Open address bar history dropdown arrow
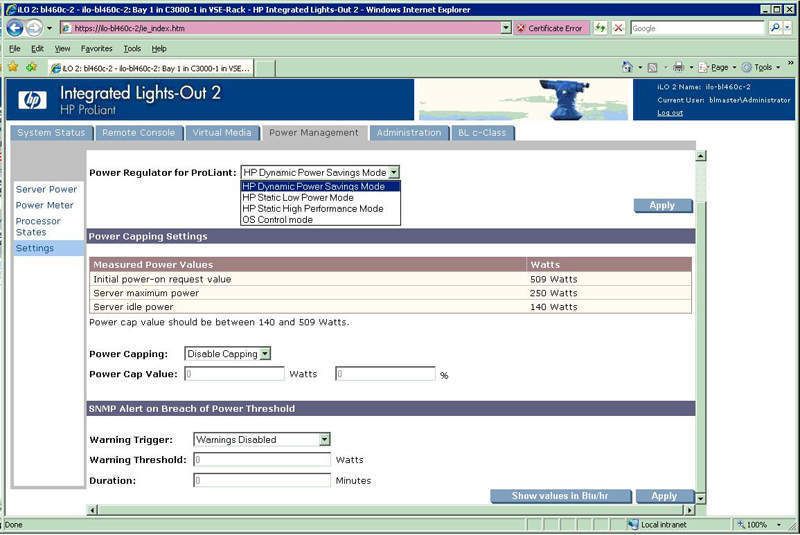This screenshot has height=535, width=800. pyautogui.click(x=506, y=28)
